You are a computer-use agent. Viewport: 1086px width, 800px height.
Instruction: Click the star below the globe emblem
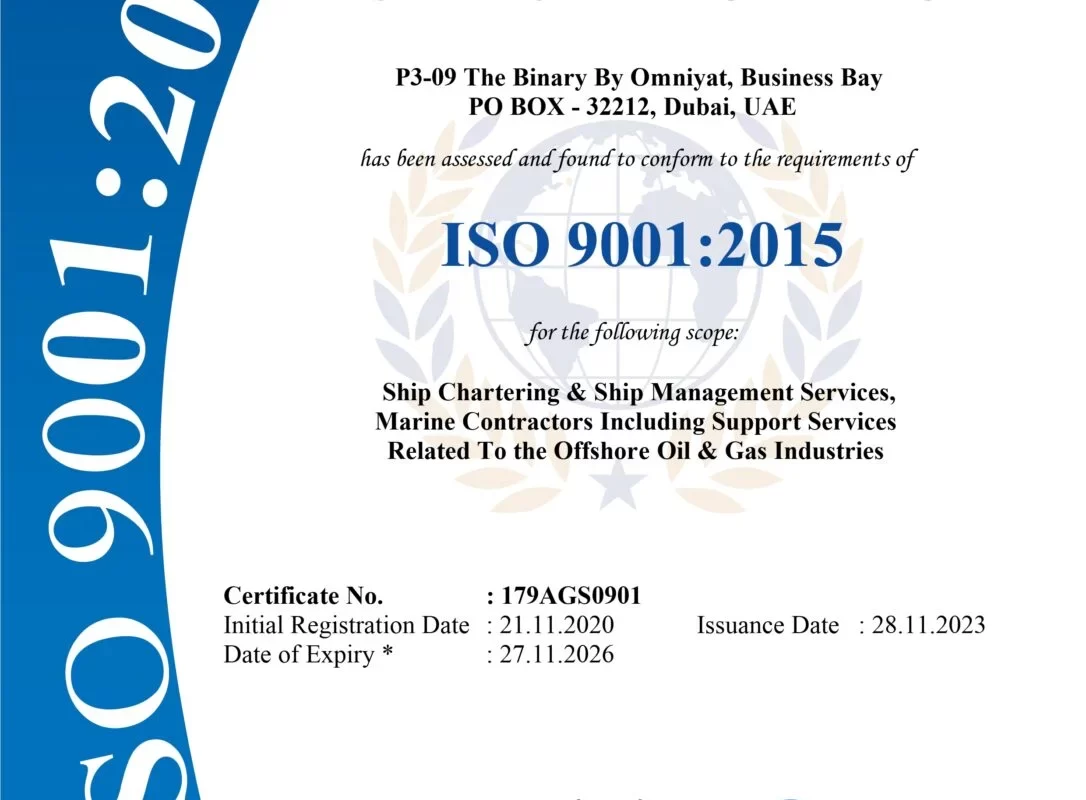click(x=617, y=487)
